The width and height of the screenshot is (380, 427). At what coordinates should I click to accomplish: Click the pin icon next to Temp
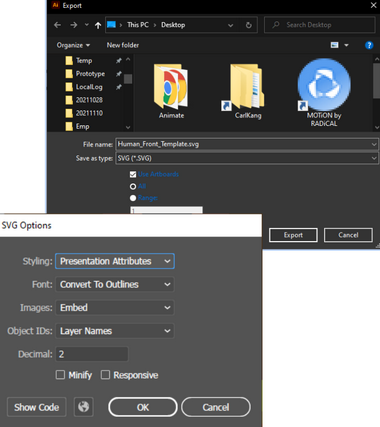(x=118, y=60)
